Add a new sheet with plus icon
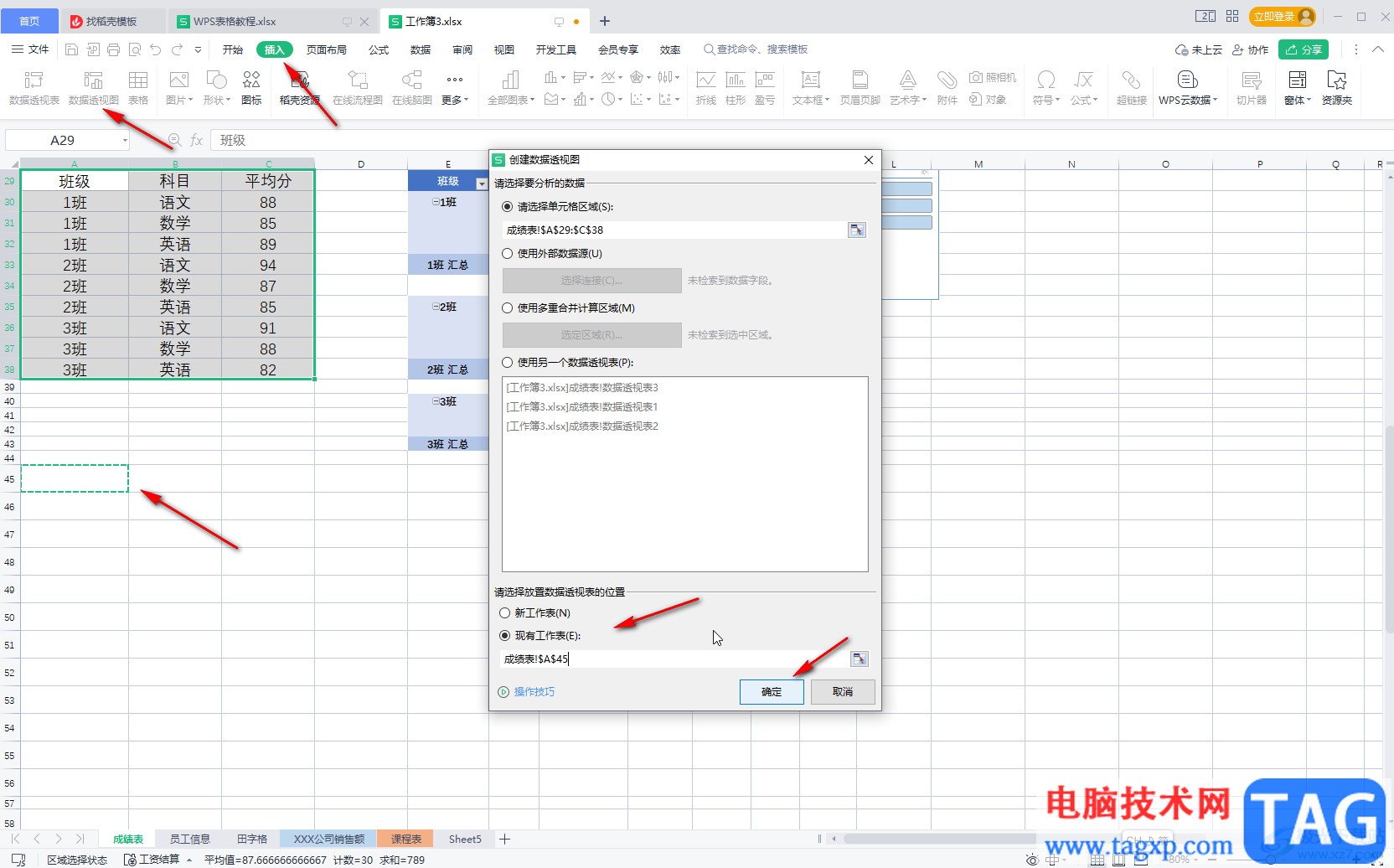This screenshot has width=1394, height=868. point(504,839)
